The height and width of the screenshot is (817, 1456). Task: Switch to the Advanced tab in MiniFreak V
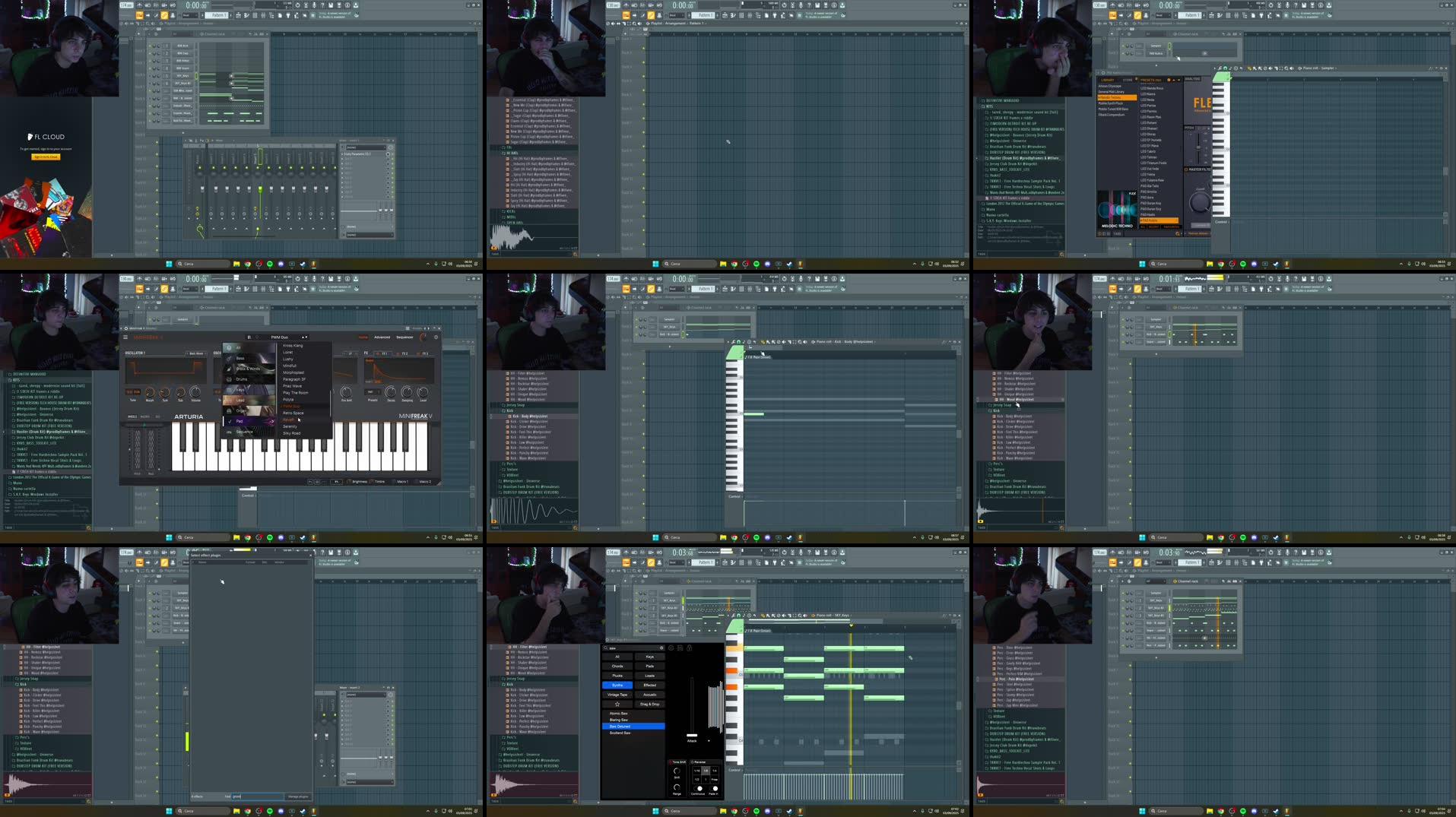[x=382, y=337]
